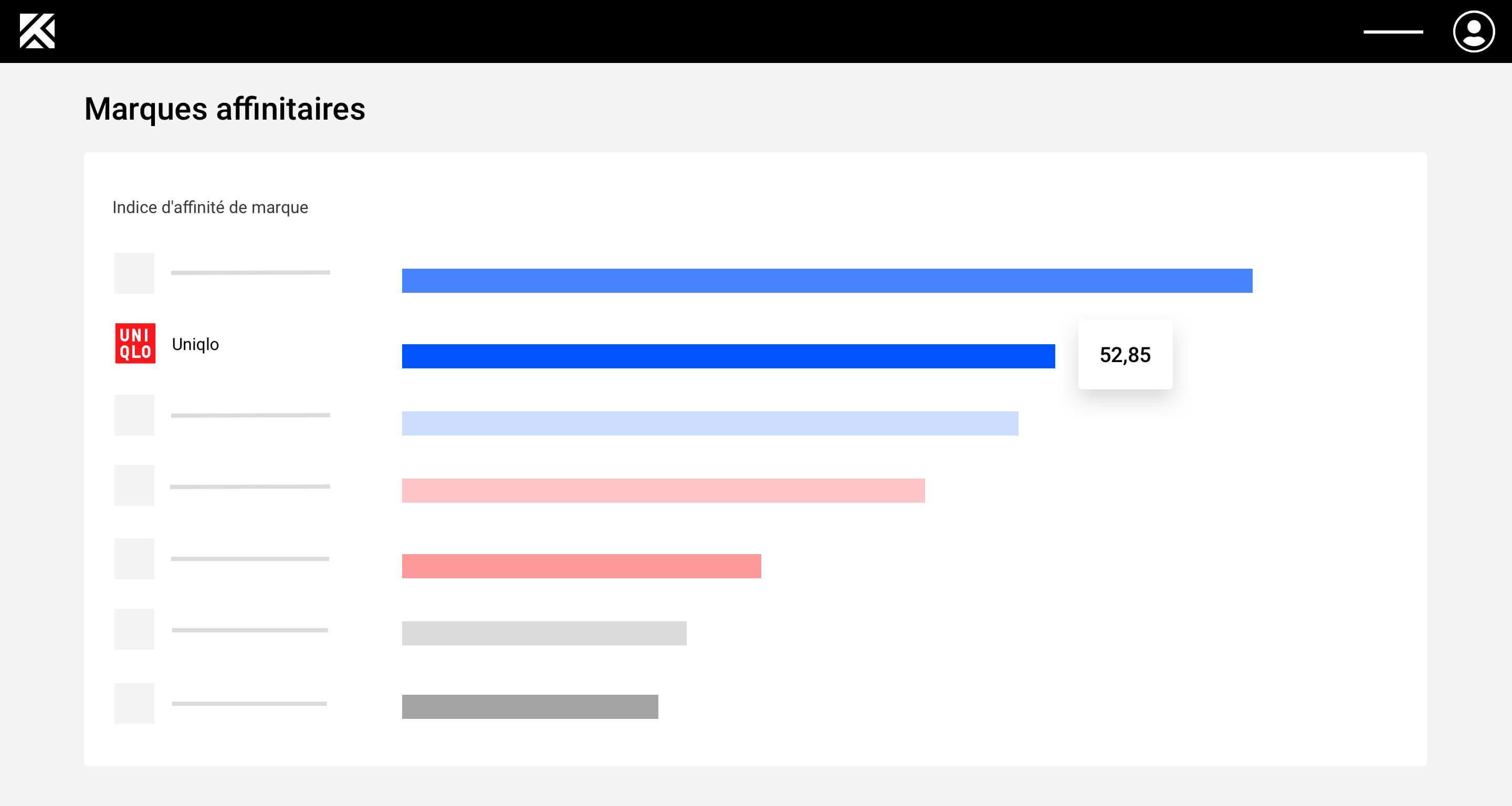Click the K logo in header
This screenshot has height=806, width=1512.
pyautogui.click(x=37, y=31)
